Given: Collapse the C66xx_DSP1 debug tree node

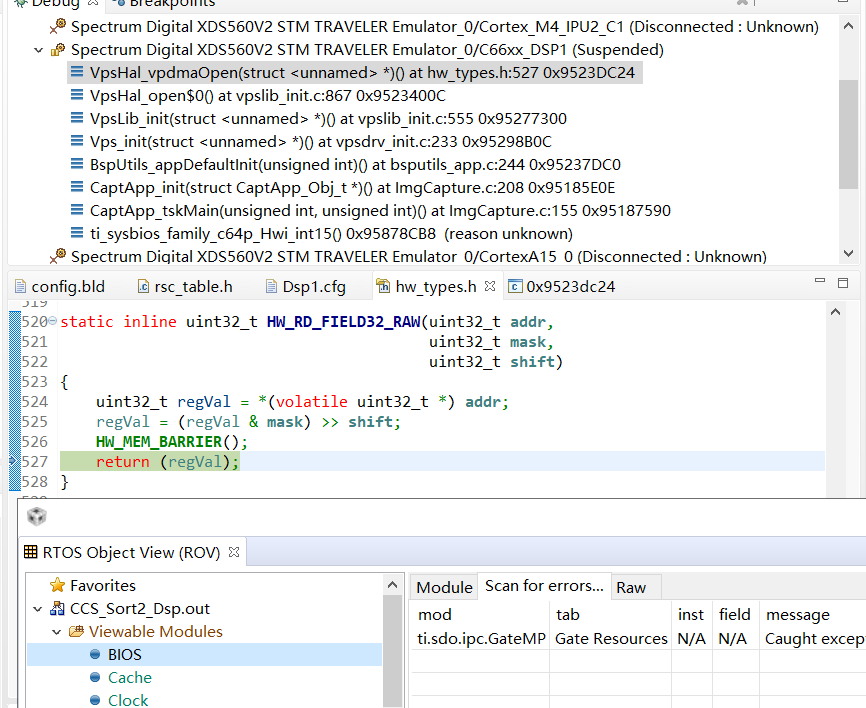Looking at the screenshot, I should pos(38,50).
